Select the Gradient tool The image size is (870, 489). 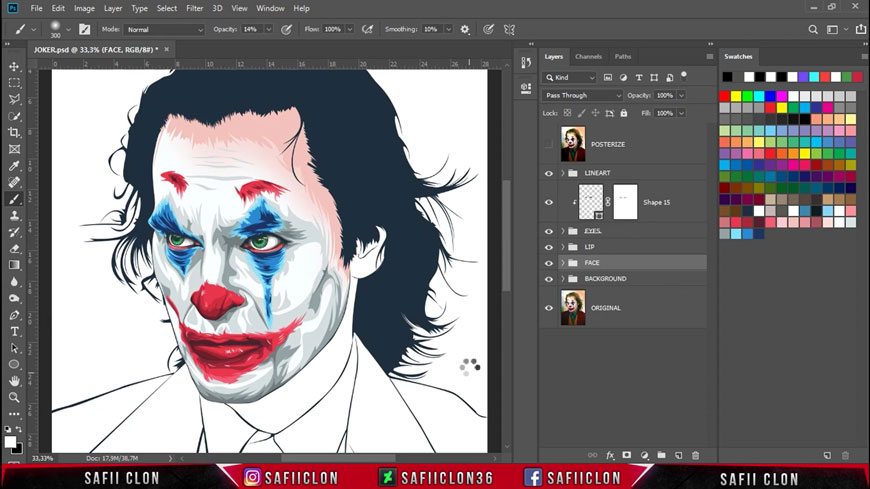(14, 265)
